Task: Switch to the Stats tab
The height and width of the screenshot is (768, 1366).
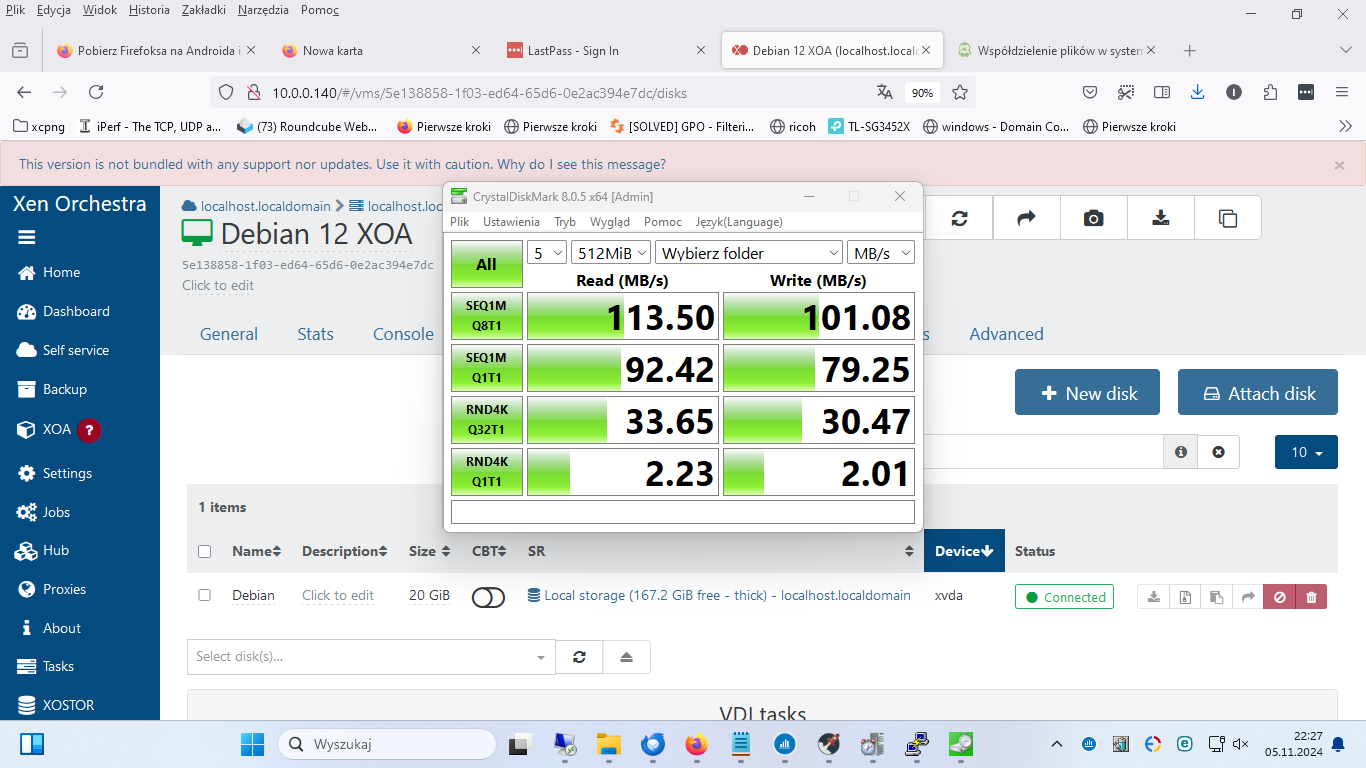Action: click(315, 334)
